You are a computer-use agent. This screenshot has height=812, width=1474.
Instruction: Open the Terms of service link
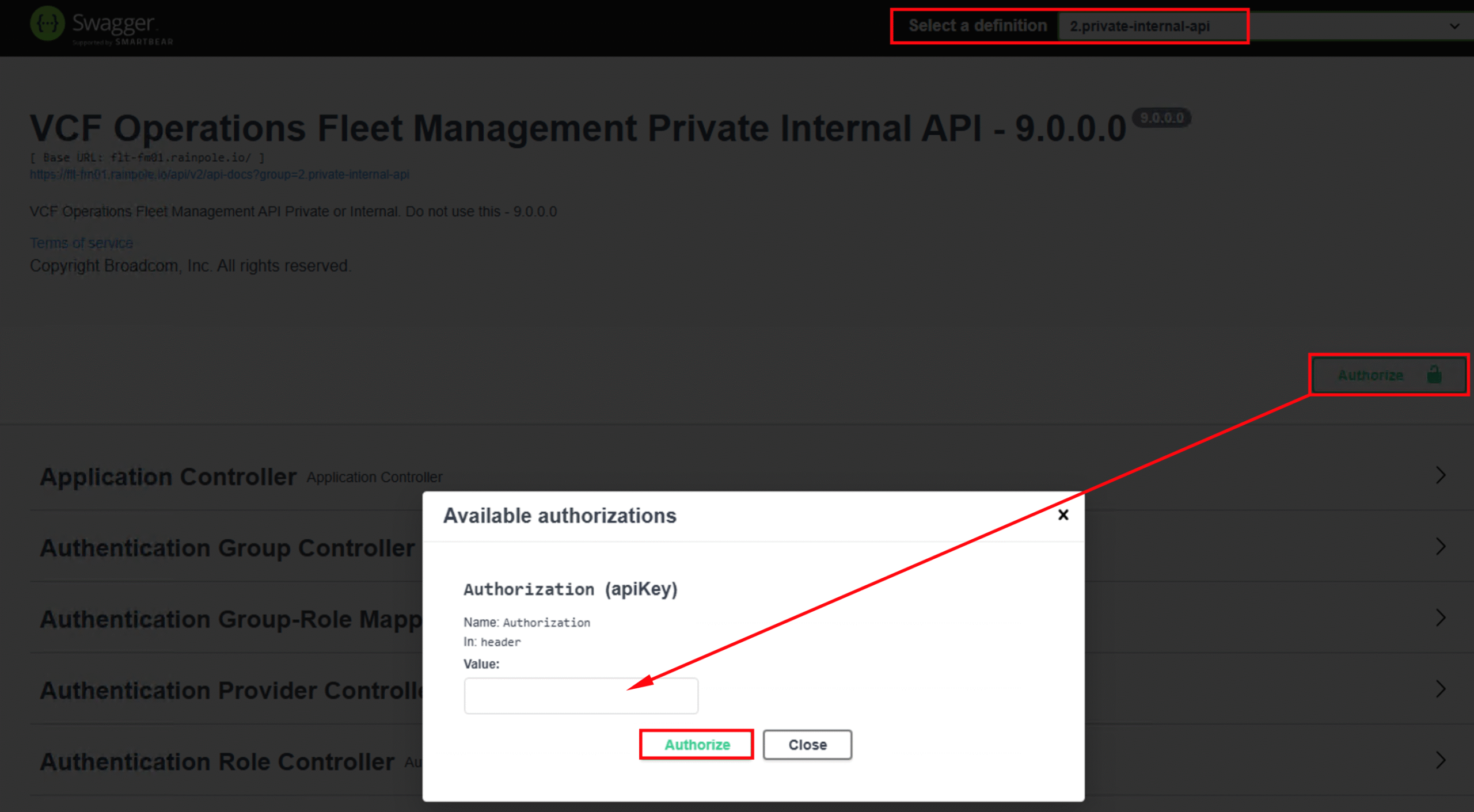(81, 243)
